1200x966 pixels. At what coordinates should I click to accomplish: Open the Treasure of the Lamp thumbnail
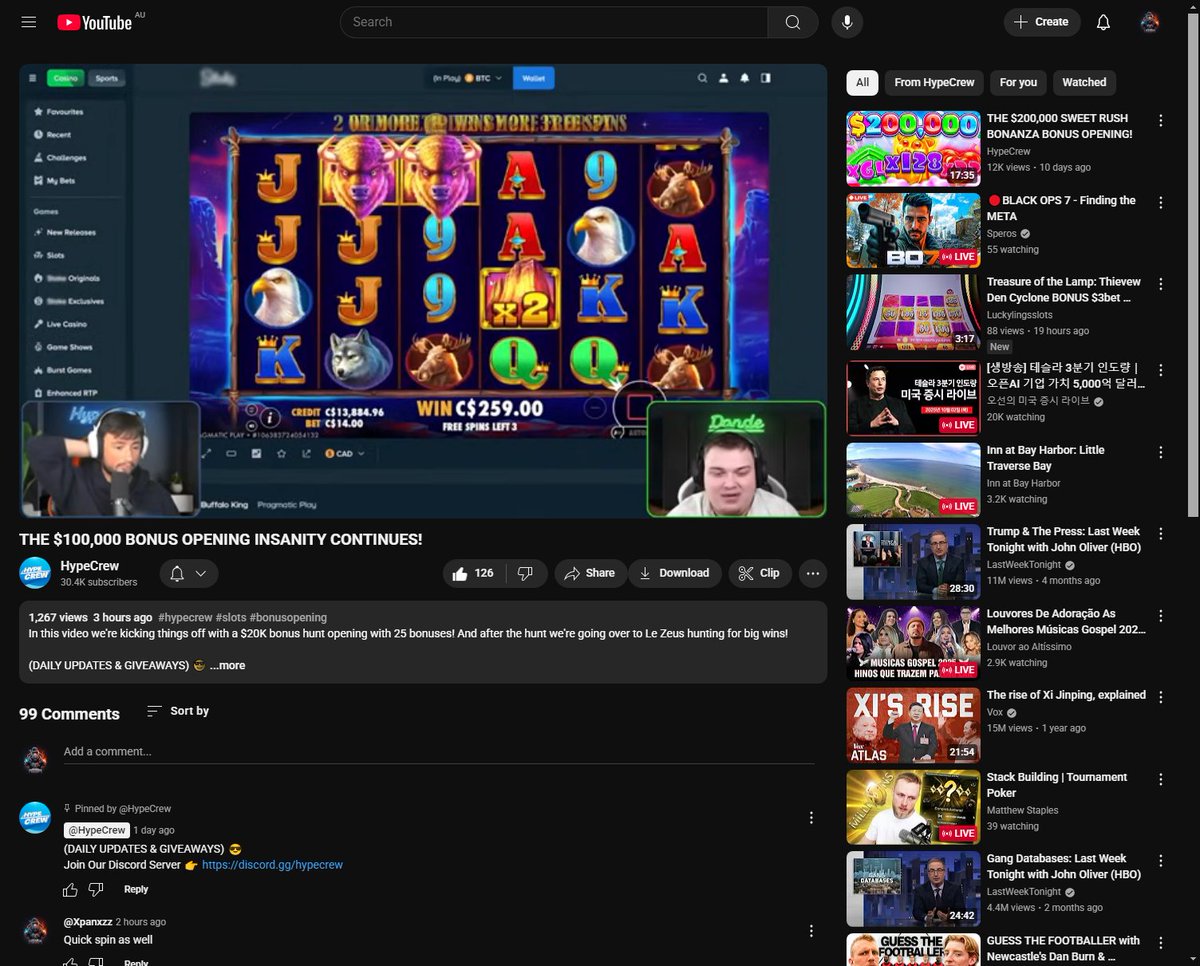point(913,312)
